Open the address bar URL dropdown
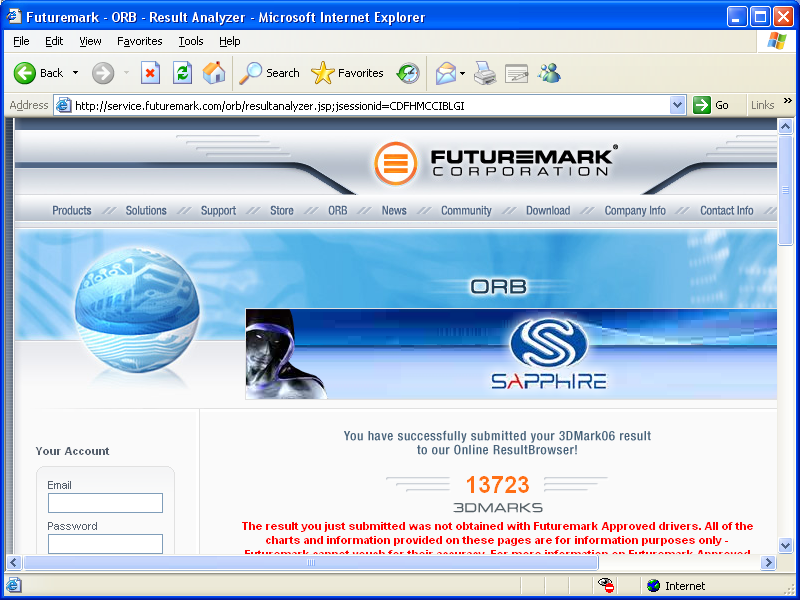Screen dimensions: 800x600 677,105
